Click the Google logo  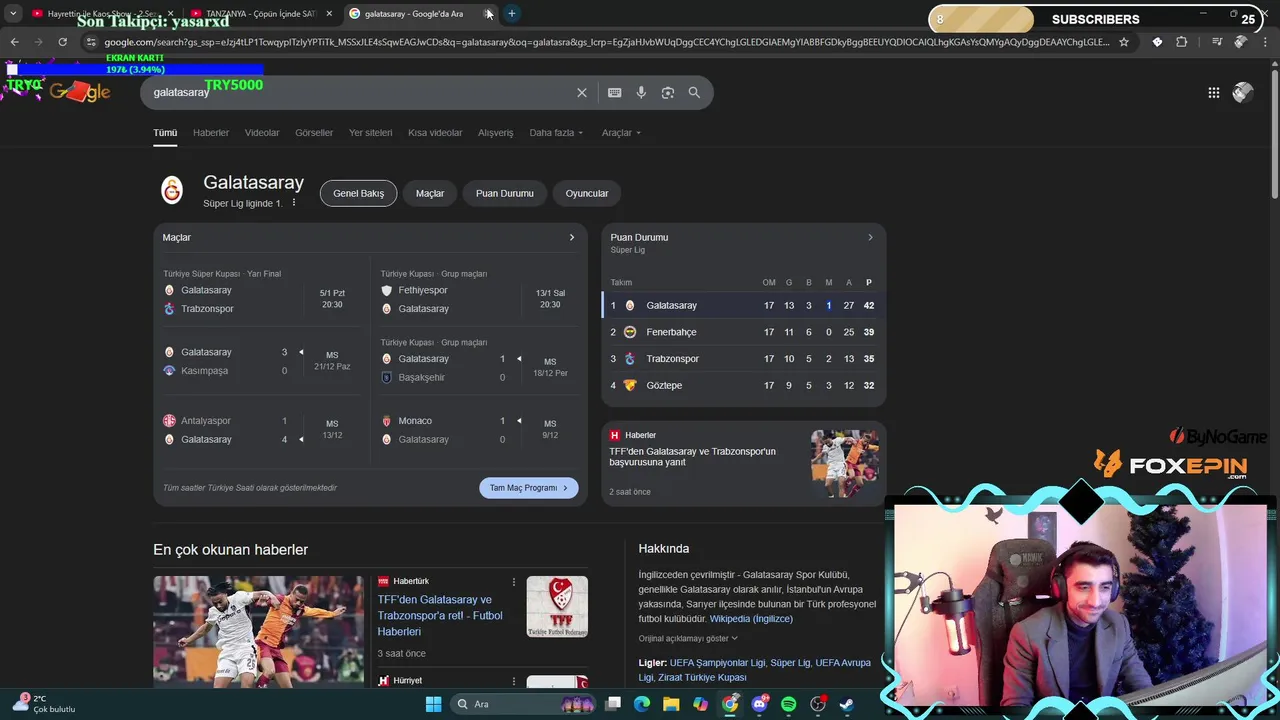(x=79, y=92)
